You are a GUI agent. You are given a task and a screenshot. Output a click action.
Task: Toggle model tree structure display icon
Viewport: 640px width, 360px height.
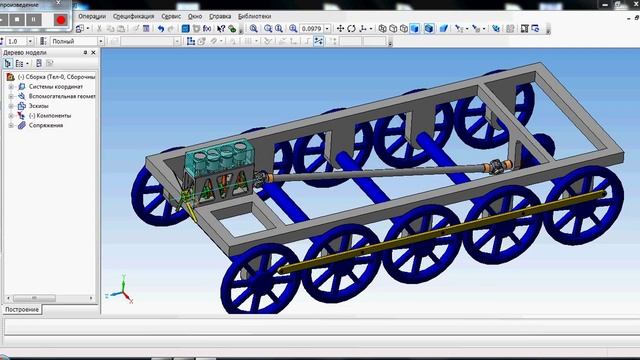(x=8, y=64)
